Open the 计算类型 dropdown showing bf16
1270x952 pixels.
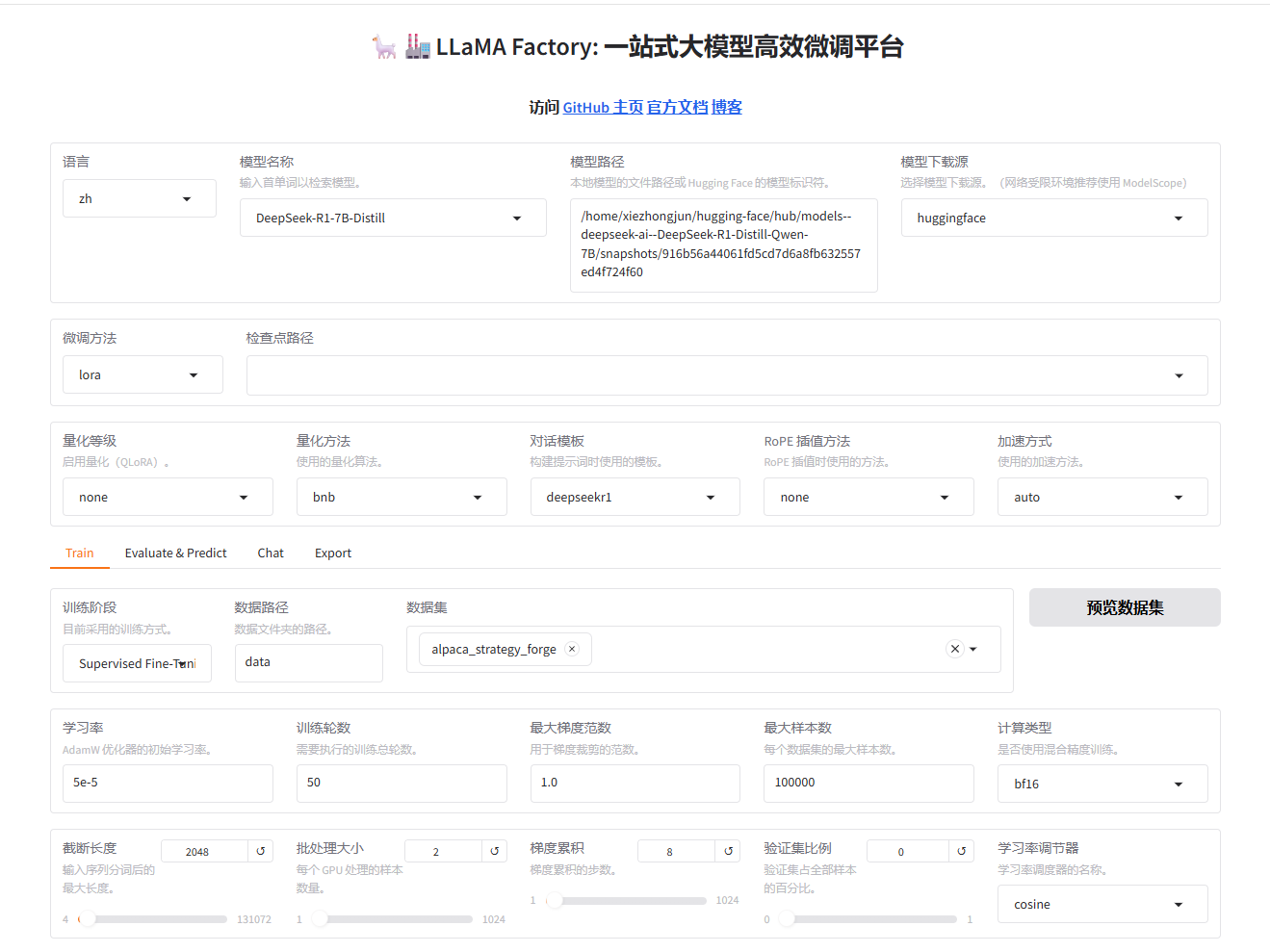pos(1102,784)
